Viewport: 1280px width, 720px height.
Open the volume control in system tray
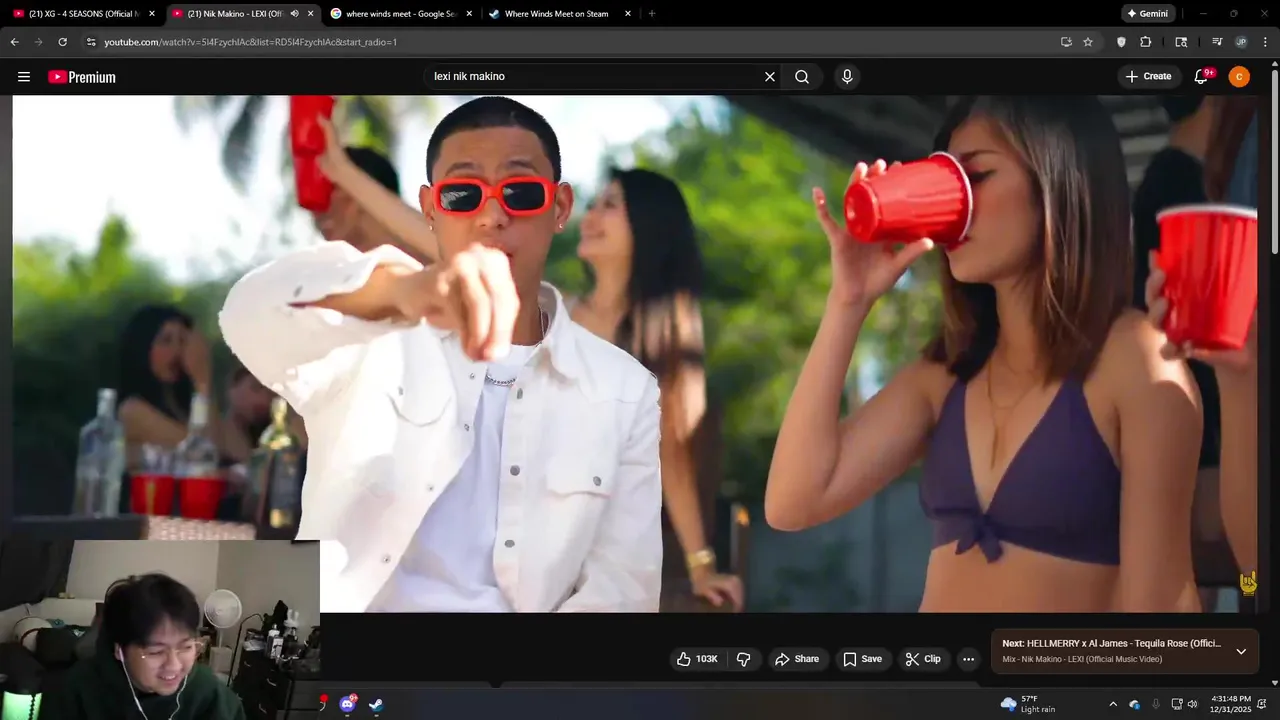(1192, 704)
